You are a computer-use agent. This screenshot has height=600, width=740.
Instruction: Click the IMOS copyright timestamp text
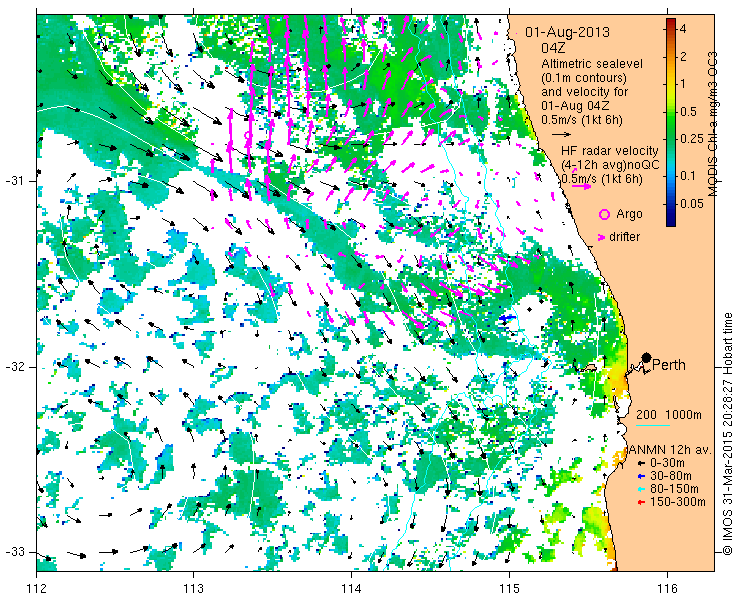coord(727,434)
